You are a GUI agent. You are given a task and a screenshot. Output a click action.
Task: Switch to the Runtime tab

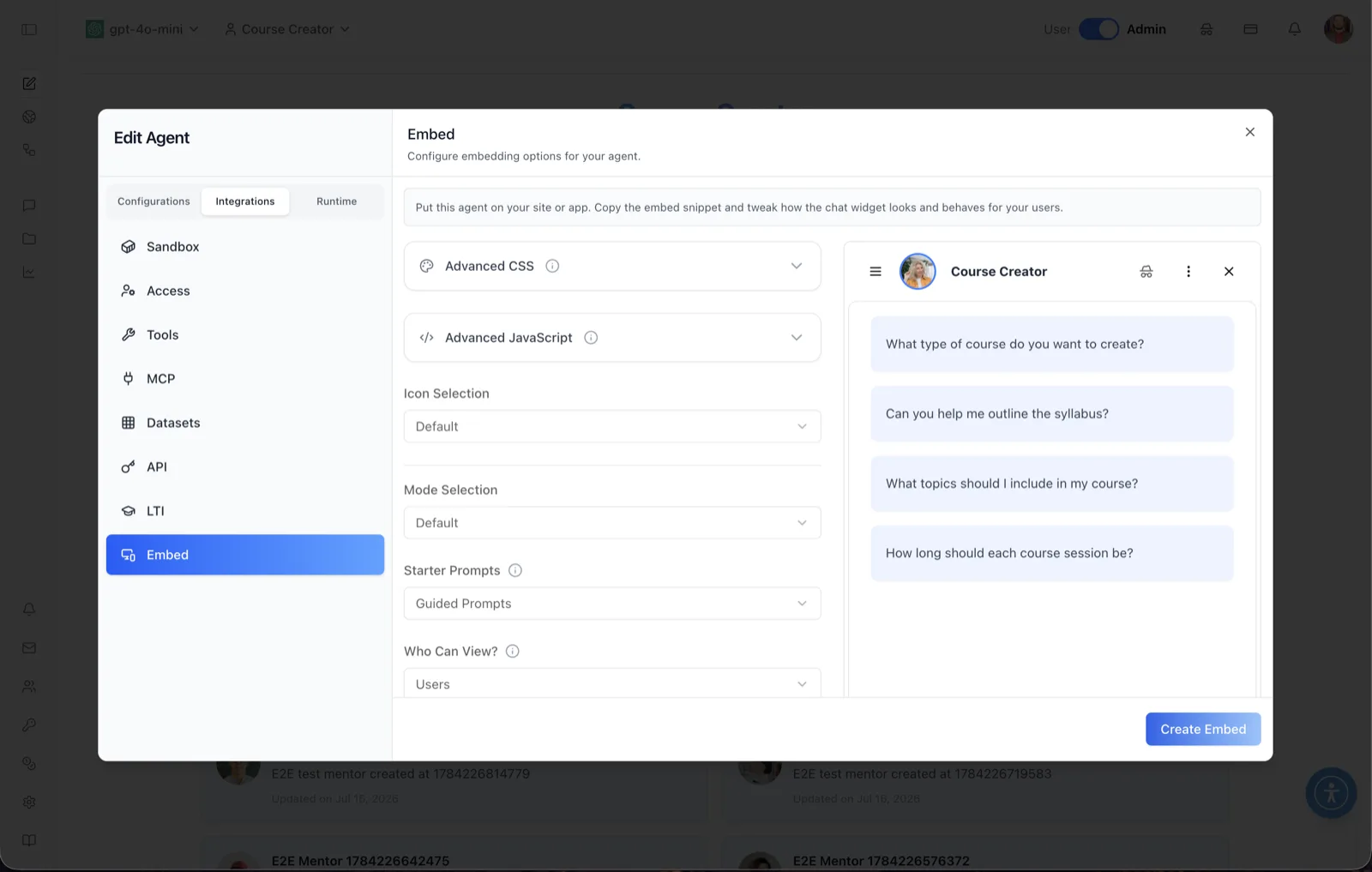(336, 201)
